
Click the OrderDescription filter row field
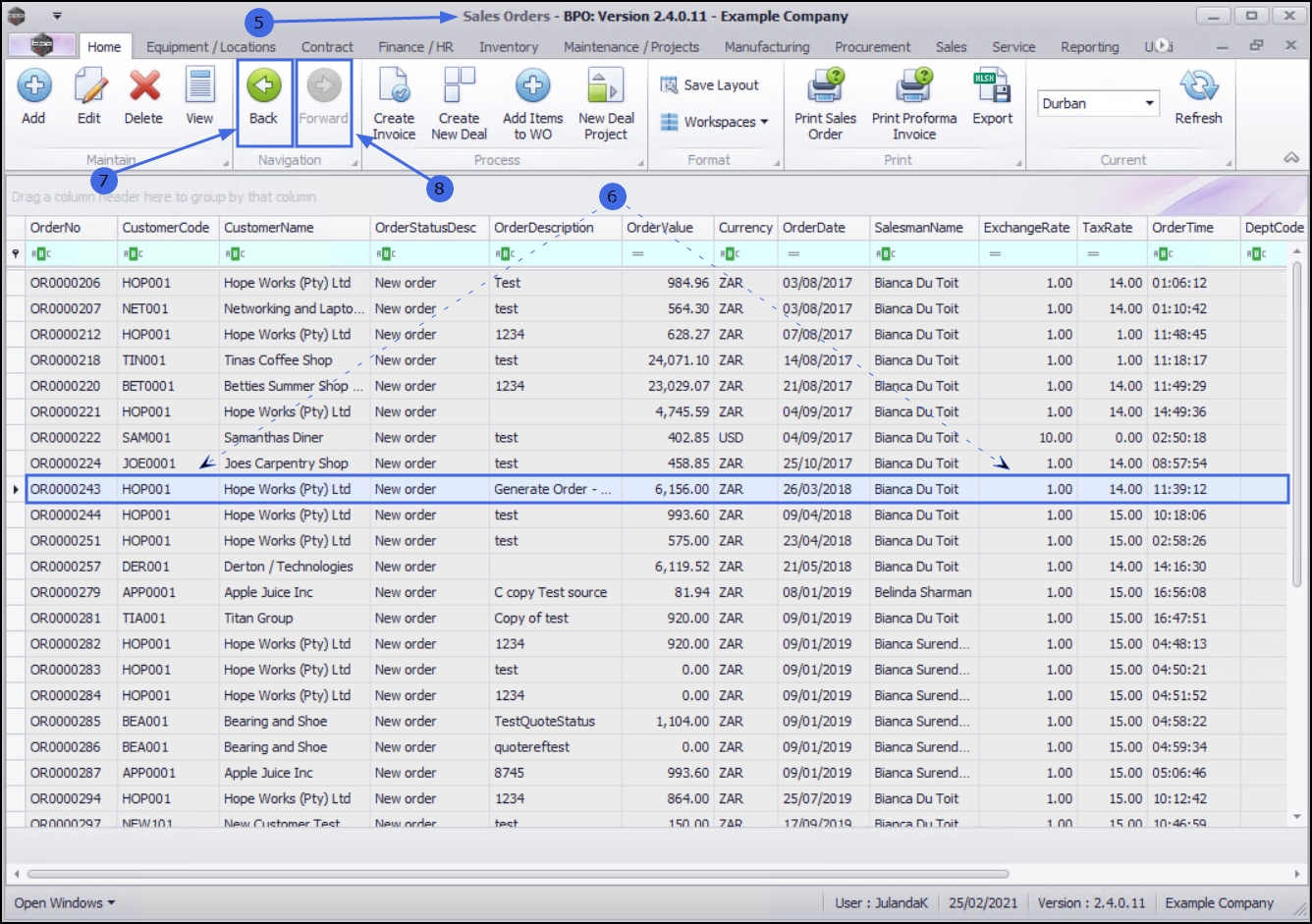point(556,254)
